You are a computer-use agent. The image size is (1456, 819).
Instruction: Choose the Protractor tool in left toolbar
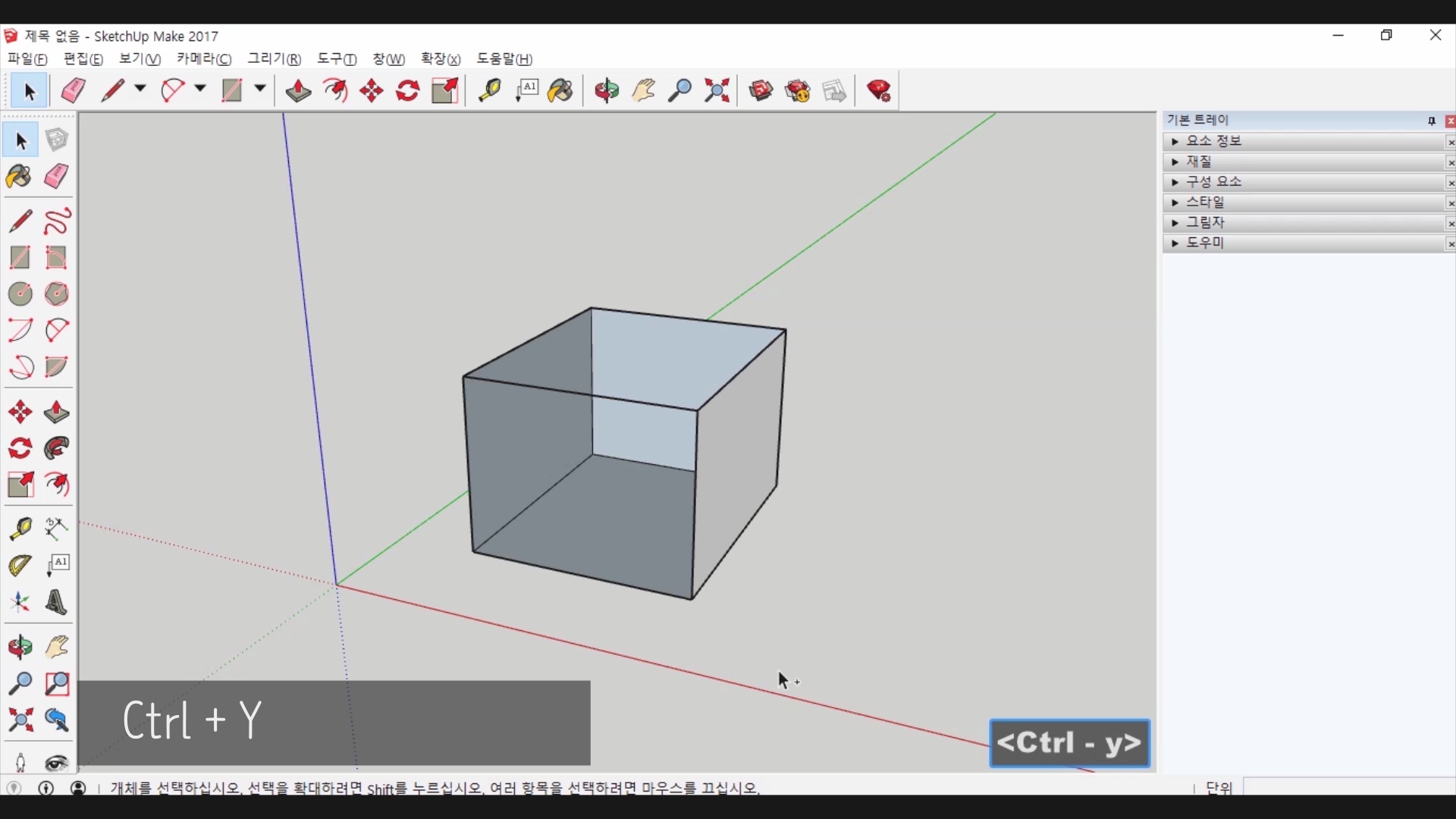point(20,566)
